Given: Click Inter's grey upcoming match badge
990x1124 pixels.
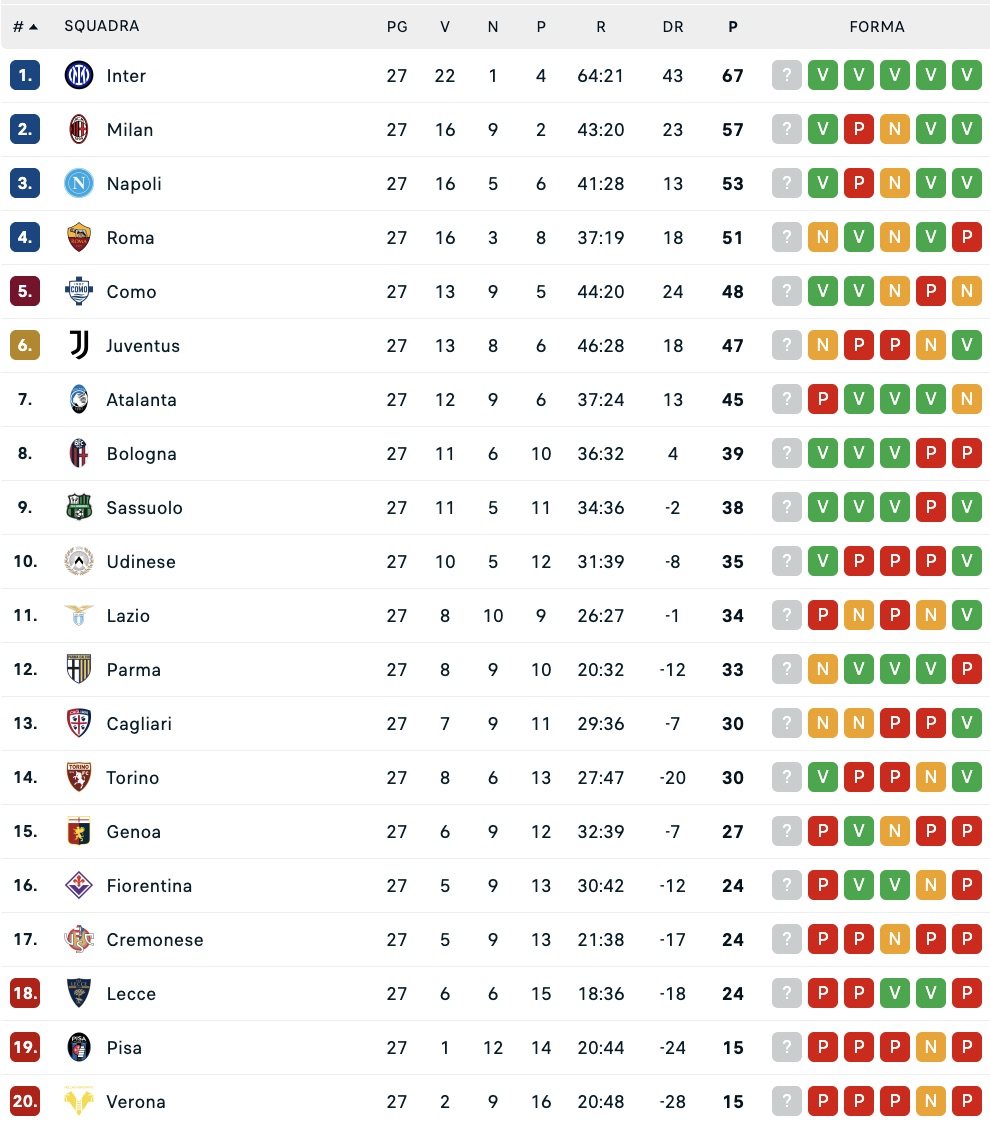Looking at the screenshot, I should click(787, 76).
